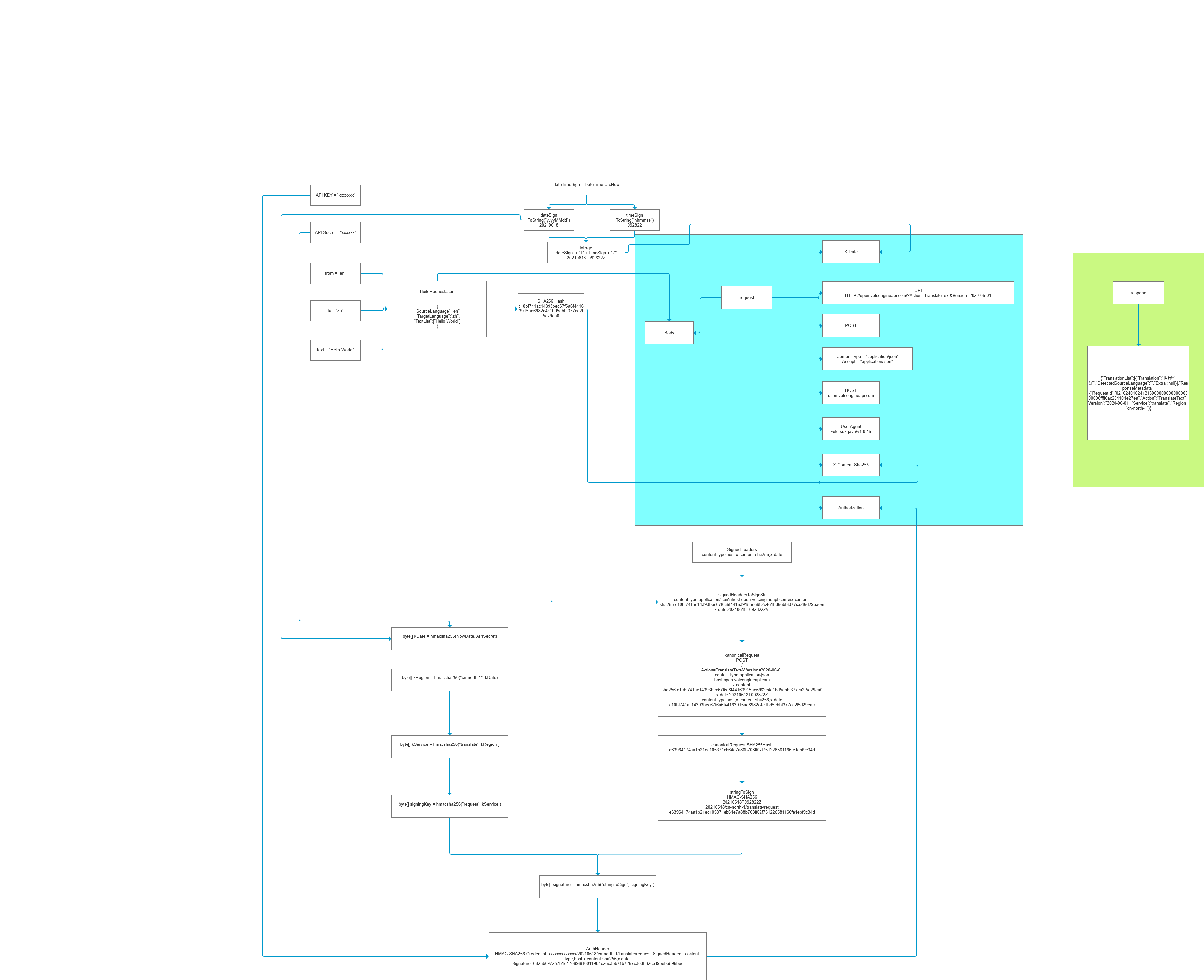Select the byte[] kDate box

click(450, 638)
